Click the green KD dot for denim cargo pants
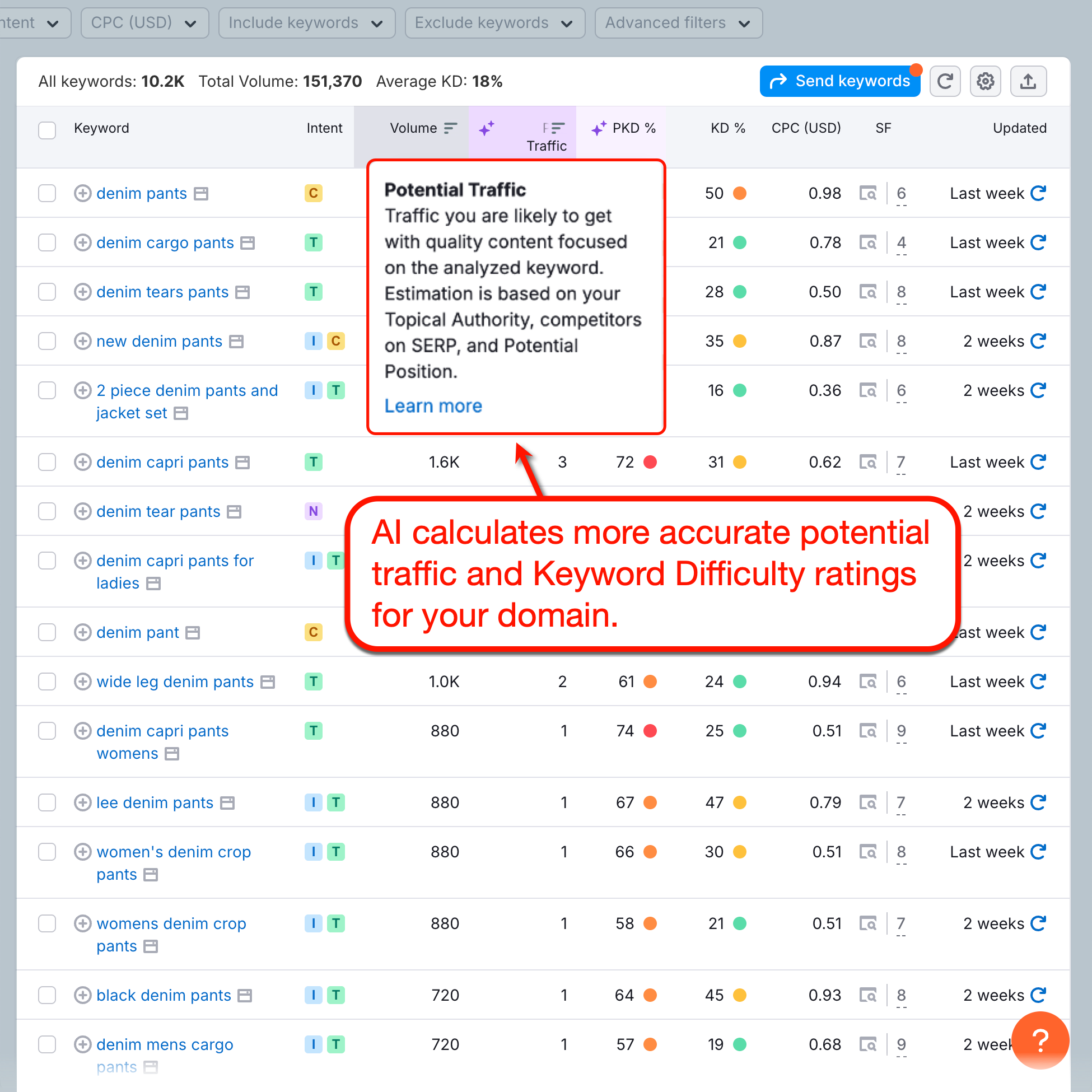Image resolution: width=1092 pixels, height=1092 pixels. coord(740,242)
